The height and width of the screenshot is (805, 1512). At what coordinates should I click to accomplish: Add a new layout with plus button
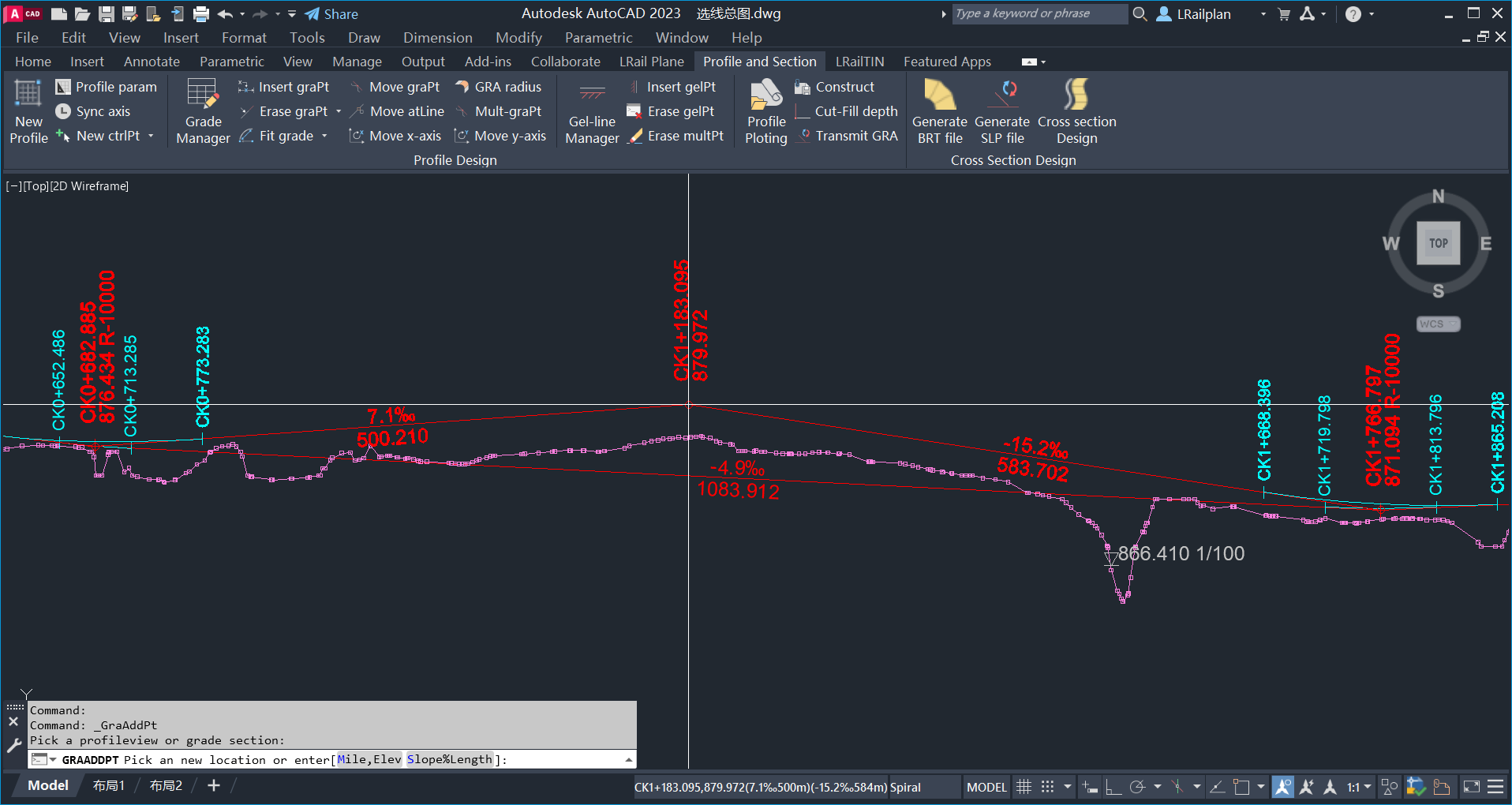tap(214, 785)
